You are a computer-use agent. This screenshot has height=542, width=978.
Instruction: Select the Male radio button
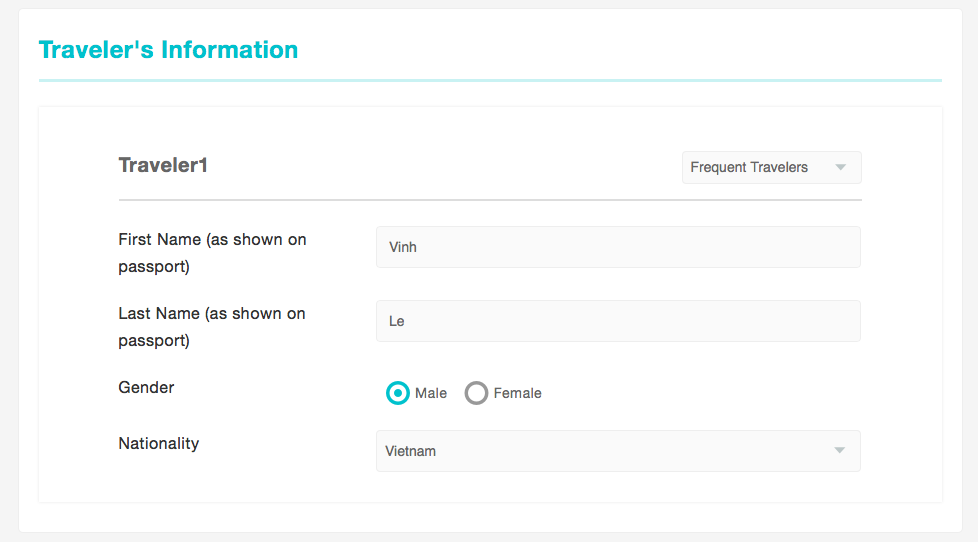[x=398, y=393]
